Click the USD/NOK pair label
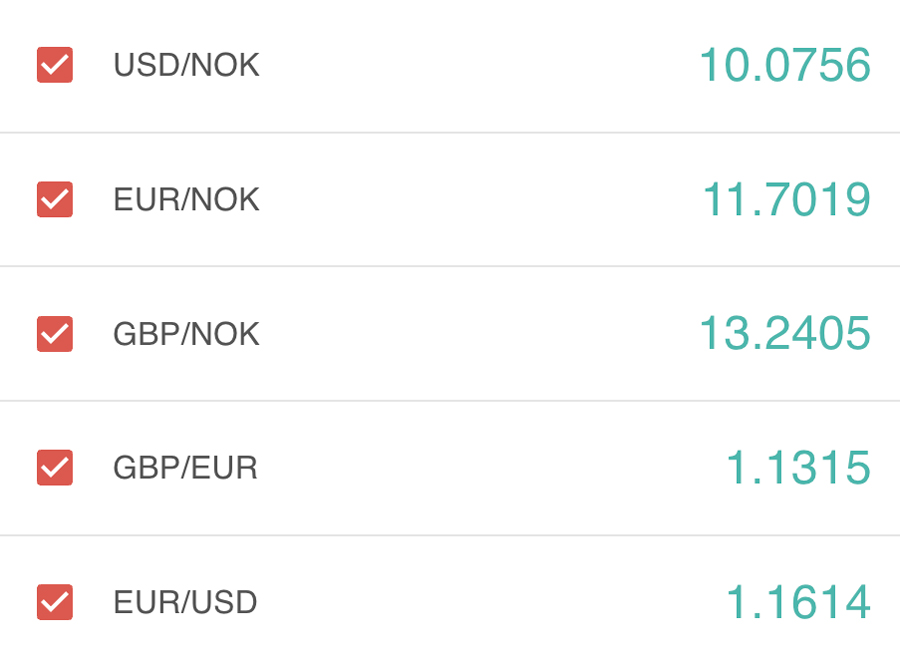 pyautogui.click(x=186, y=65)
